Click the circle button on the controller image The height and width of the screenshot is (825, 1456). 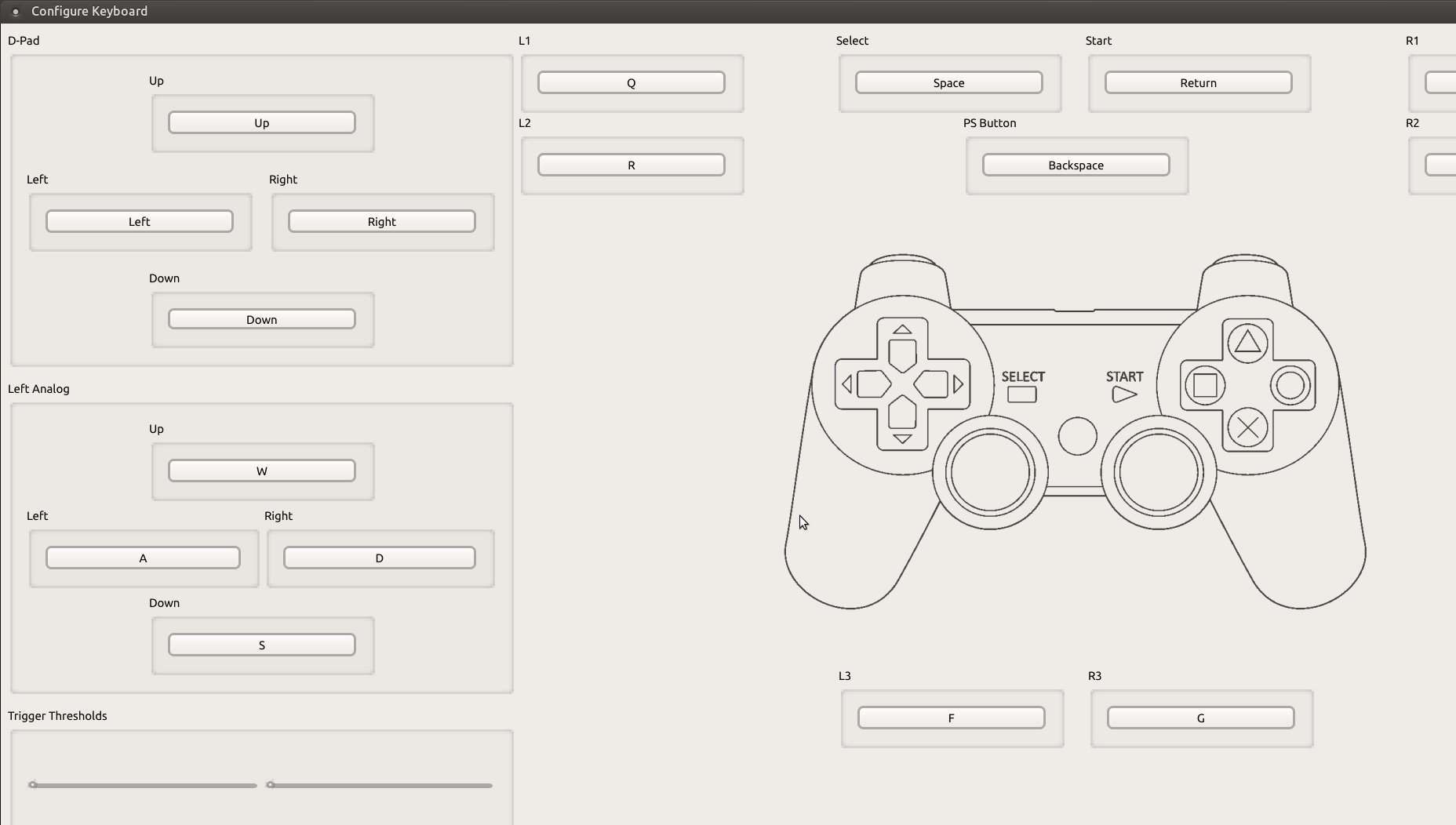coord(1290,385)
